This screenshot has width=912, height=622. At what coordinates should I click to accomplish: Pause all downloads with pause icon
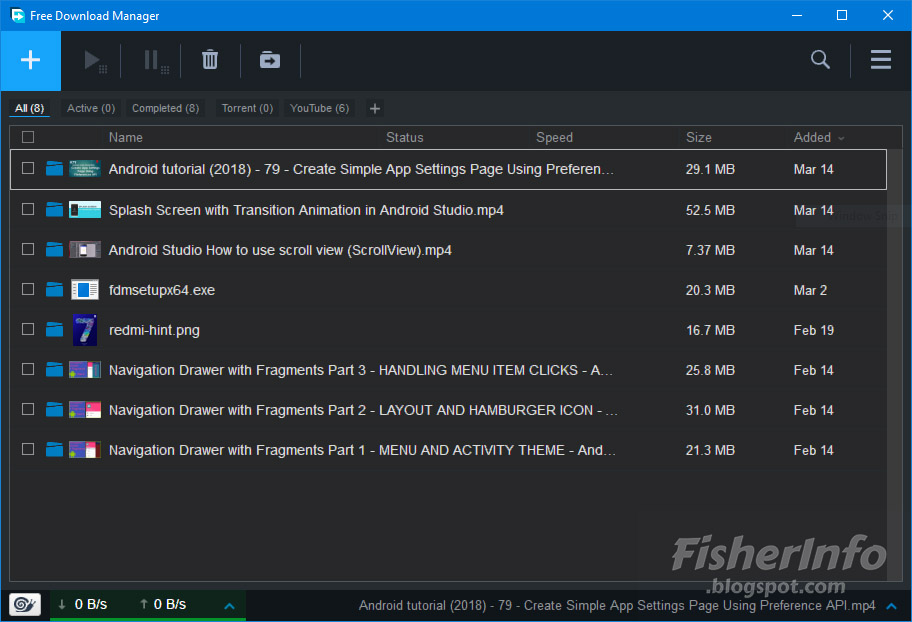point(155,61)
